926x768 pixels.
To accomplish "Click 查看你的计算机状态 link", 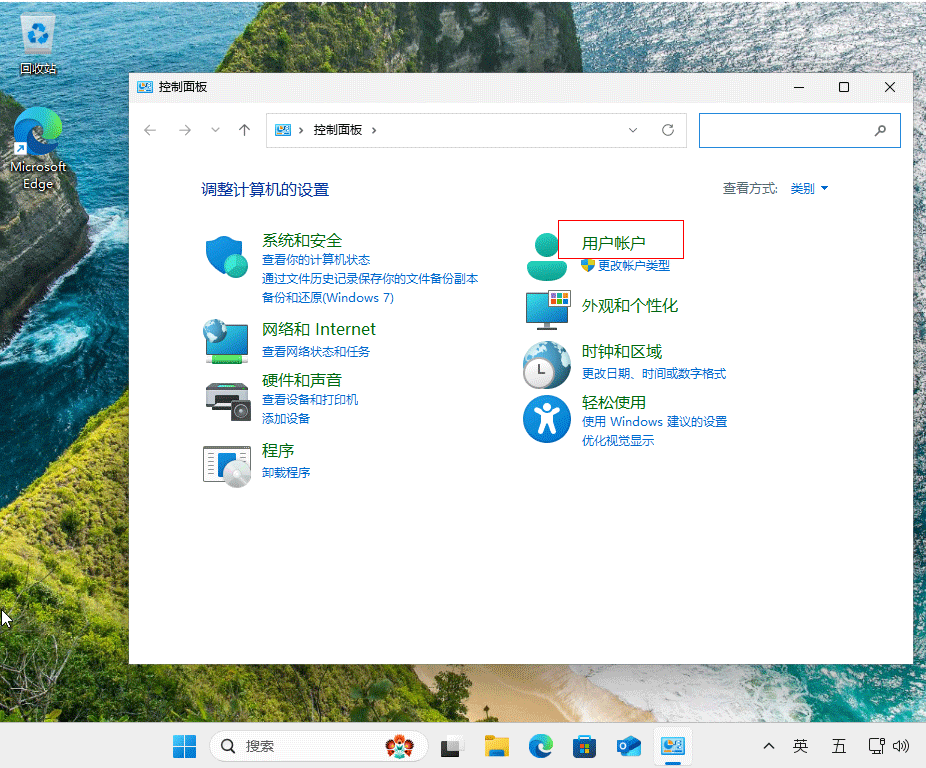I will pyautogui.click(x=316, y=260).
